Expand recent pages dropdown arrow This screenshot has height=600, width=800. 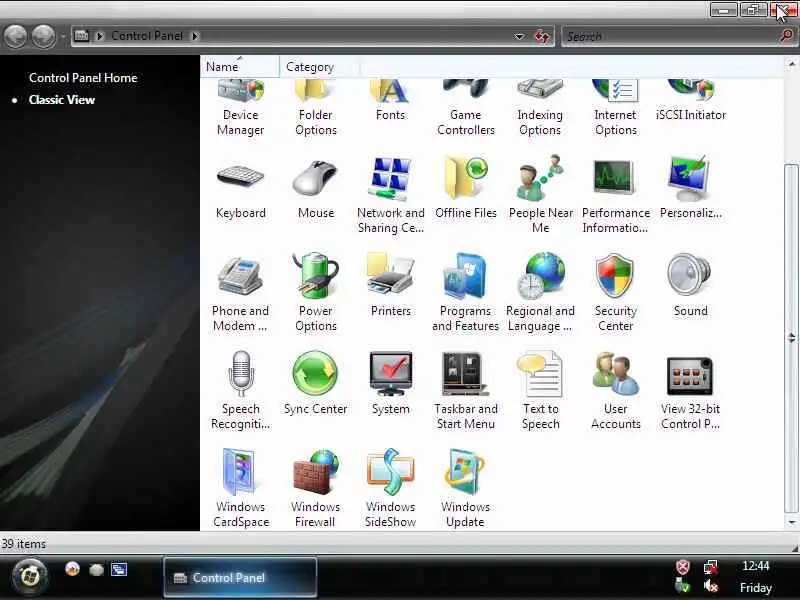[x=63, y=37]
